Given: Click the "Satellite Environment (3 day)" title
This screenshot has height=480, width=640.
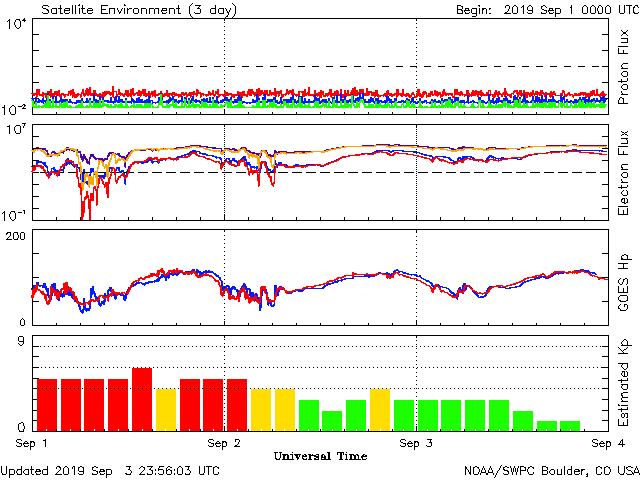Looking at the screenshot, I should click(139, 10).
